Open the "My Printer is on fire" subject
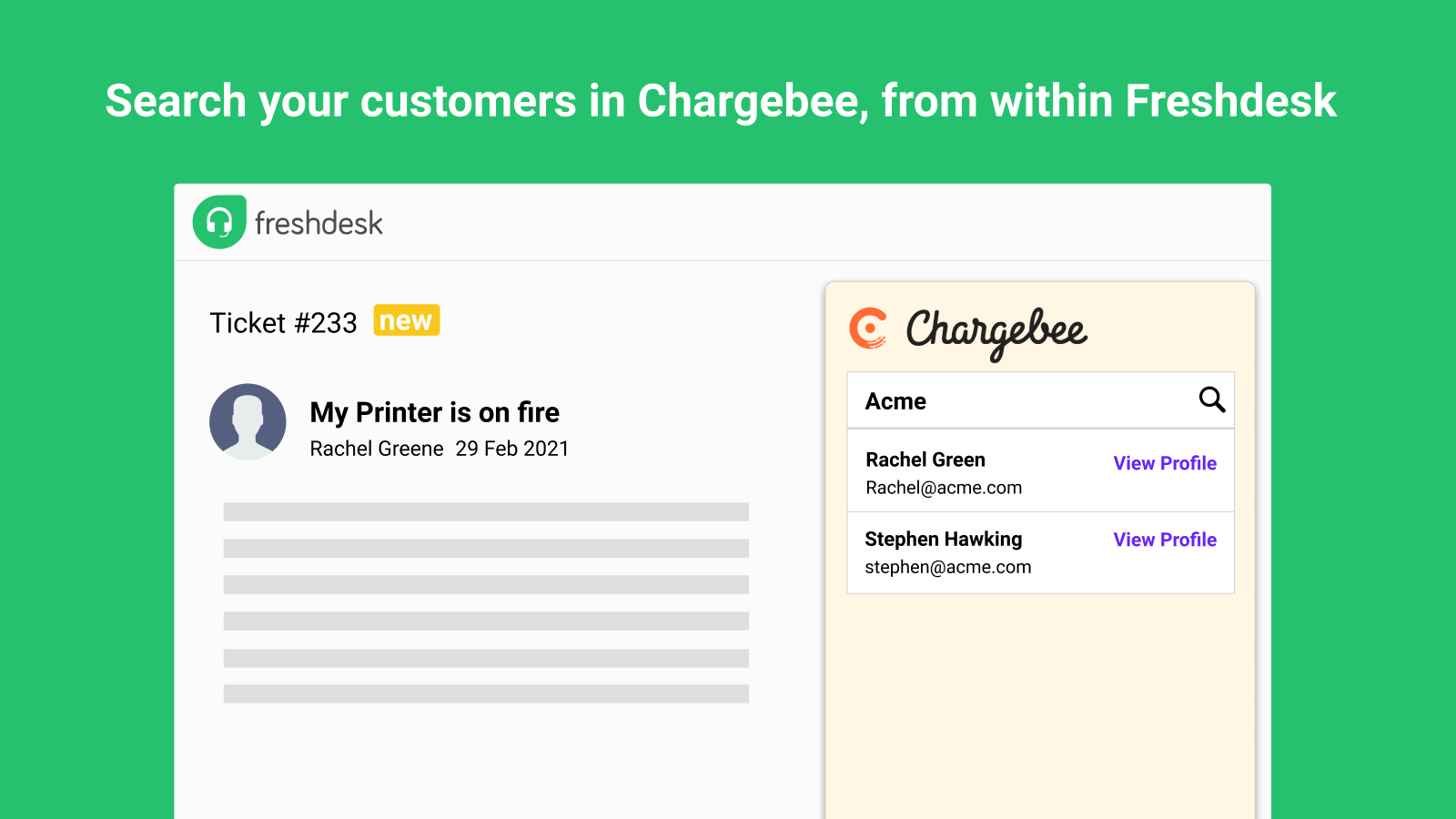This screenshot has width=1456, height=819. point(434,412)
